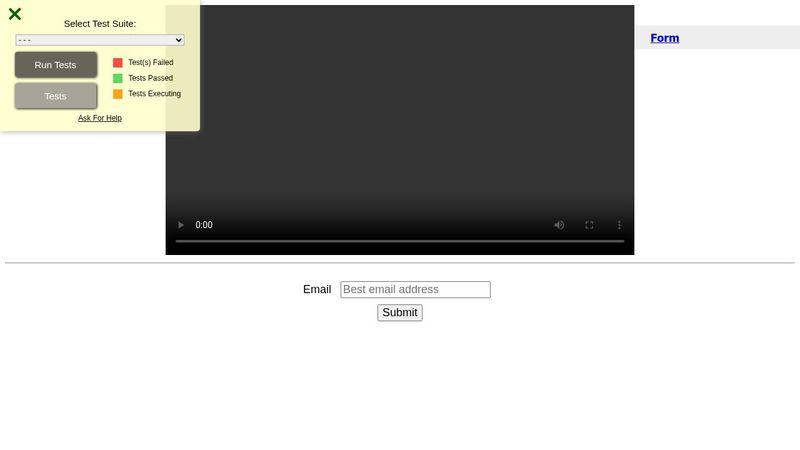Click the video progress bar
The image size is (800, 450).
[400, 241]
